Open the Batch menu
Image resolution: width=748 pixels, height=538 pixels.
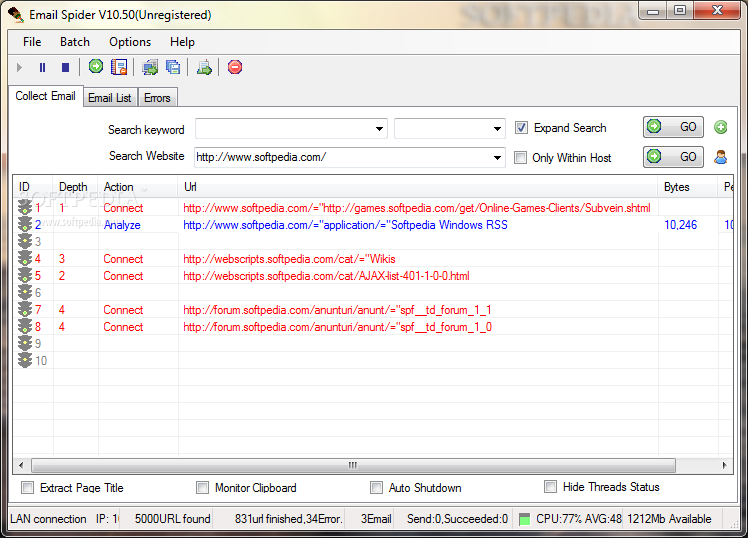tap(75, 42)
